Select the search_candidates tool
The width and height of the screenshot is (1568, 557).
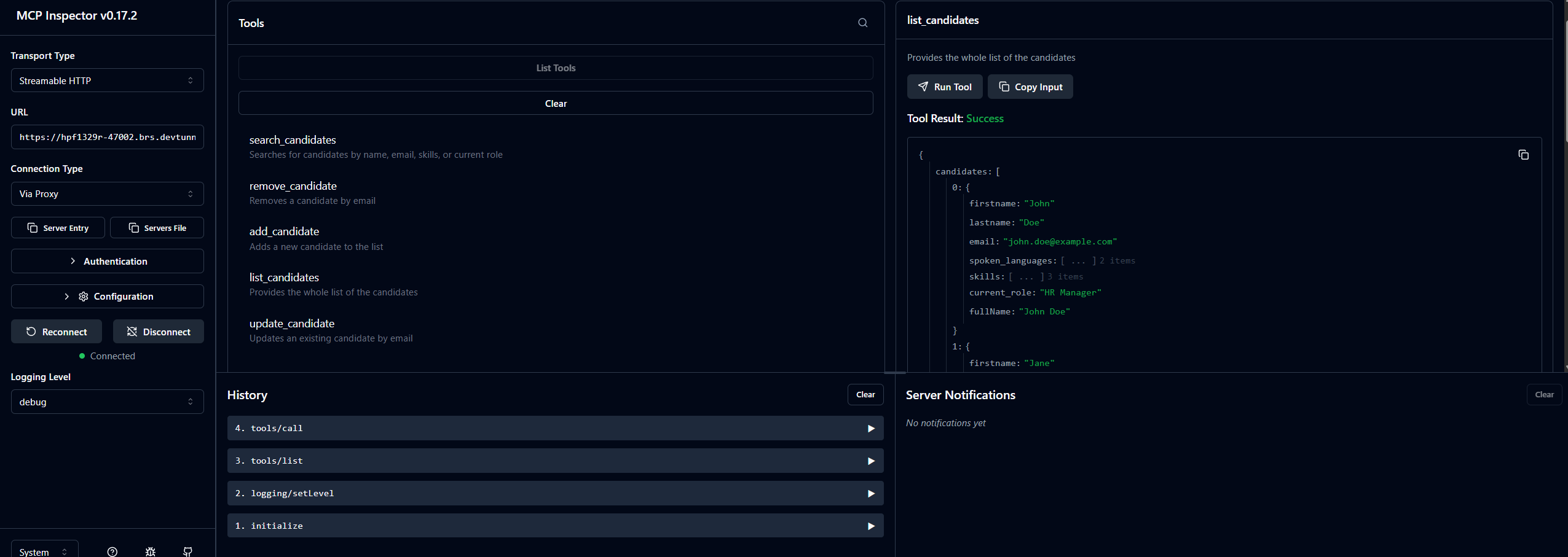click(293, 140)
